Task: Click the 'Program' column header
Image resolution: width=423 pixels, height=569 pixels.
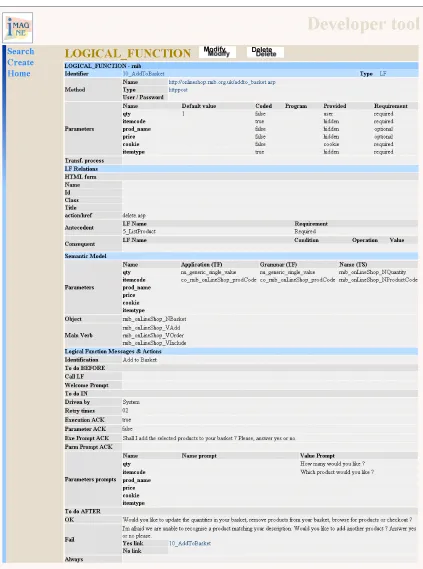Action: point(296,106)
